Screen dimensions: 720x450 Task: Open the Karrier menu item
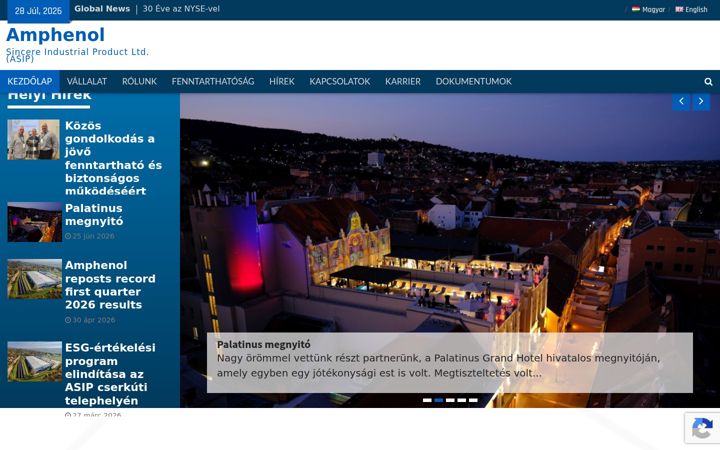[x=403, y=81]
